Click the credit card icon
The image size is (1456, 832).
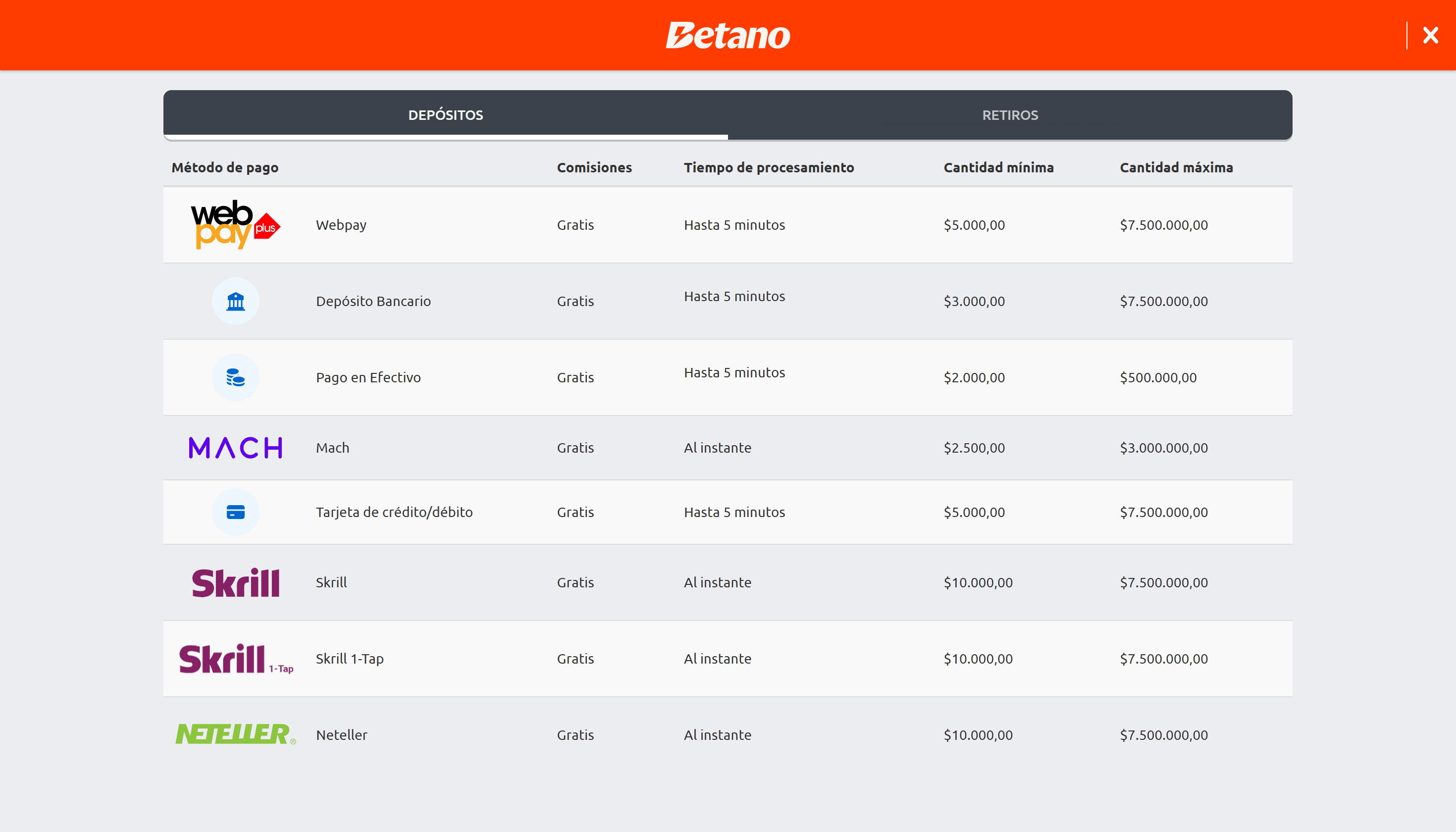pos(235,512)
